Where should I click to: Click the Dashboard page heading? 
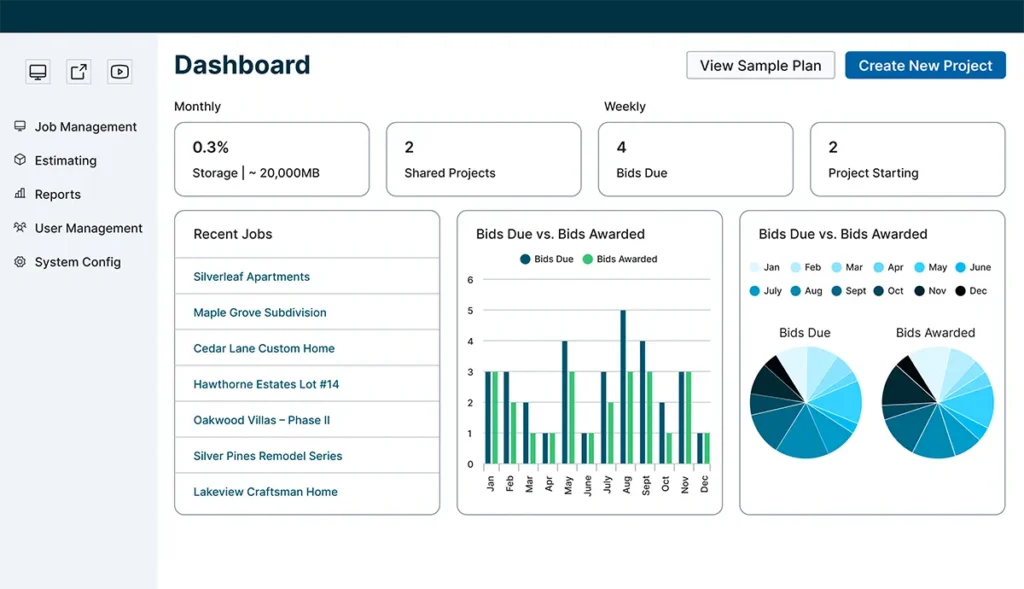242,65
